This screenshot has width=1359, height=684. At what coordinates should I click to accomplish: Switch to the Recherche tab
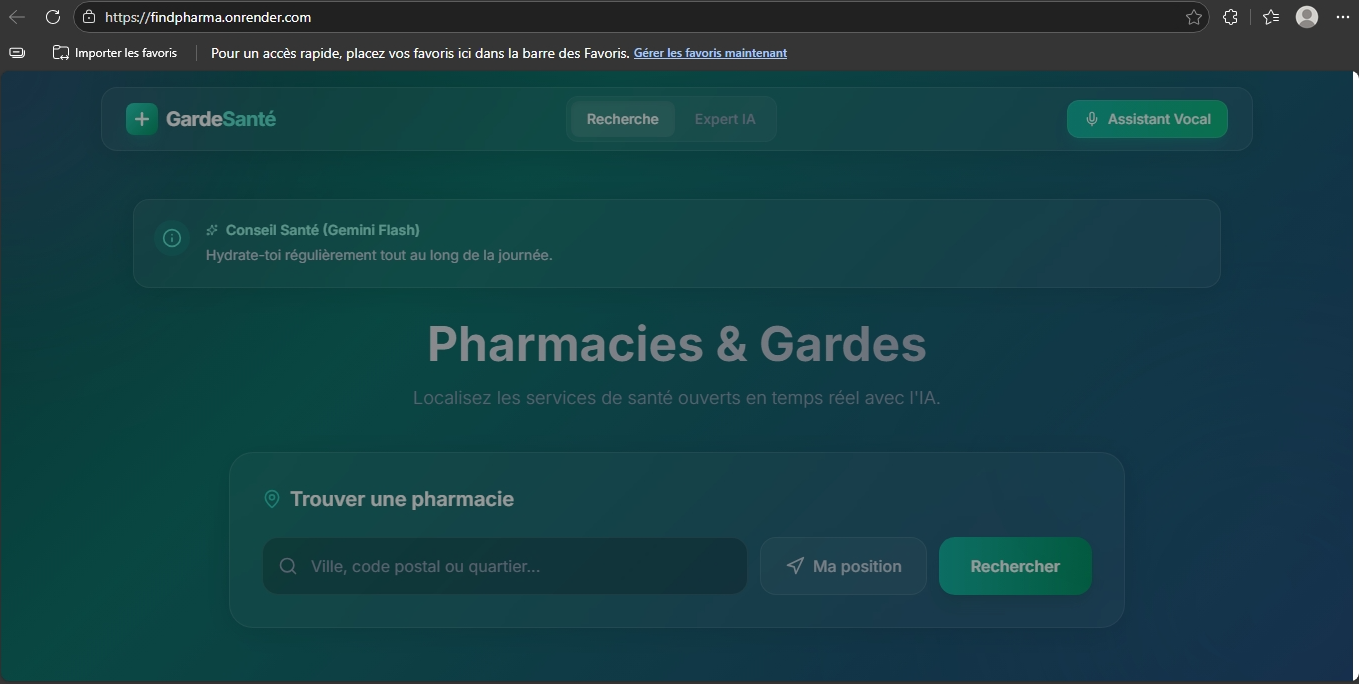621,118
